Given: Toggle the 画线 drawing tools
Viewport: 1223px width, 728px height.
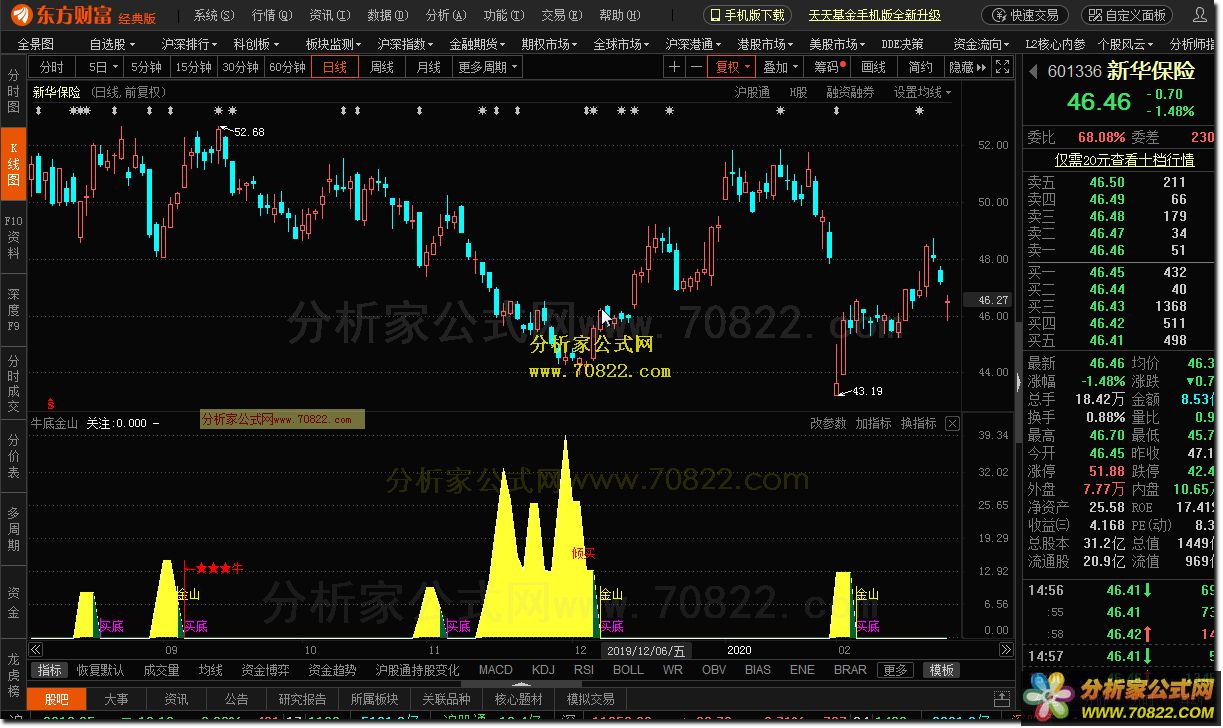Looking at the screenshot, I should coord(873,67).
